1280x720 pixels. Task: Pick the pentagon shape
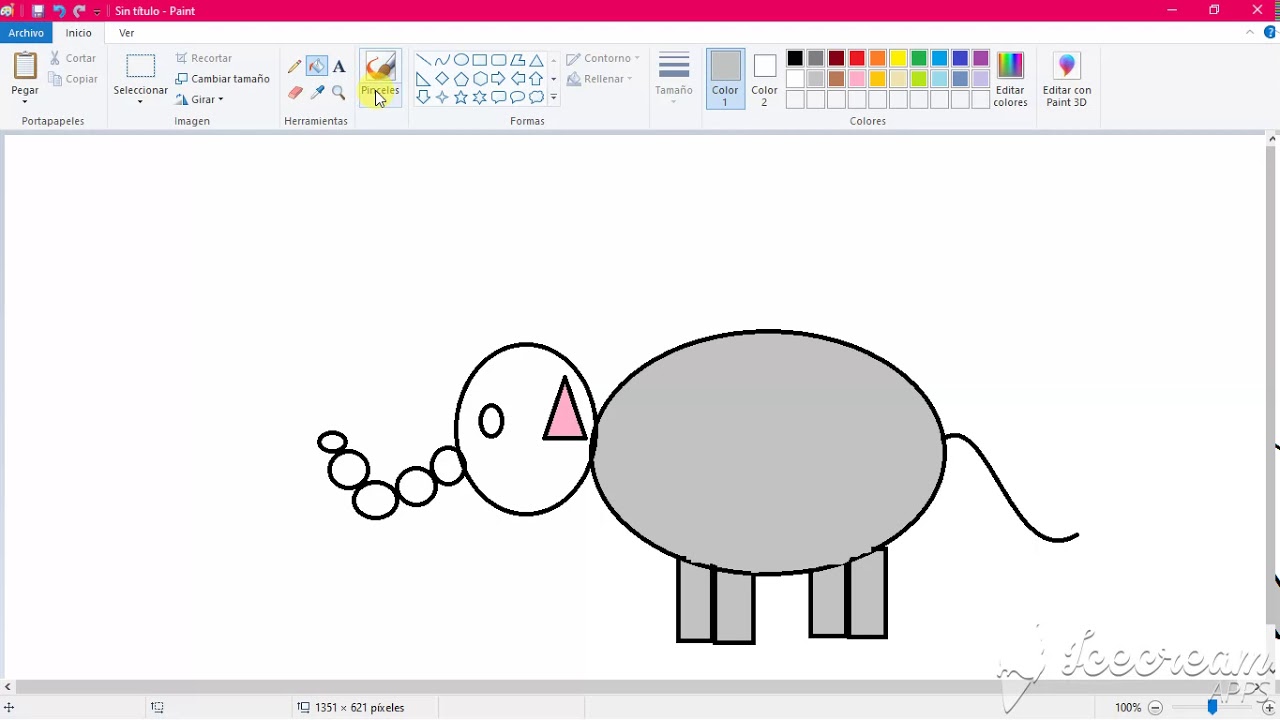pos(461,79)
